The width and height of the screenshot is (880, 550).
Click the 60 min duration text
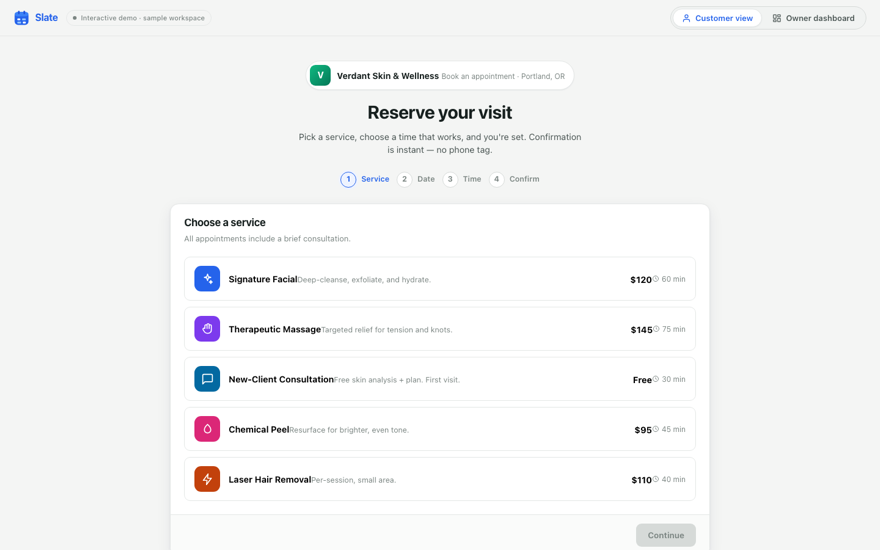tap(673, 279)
